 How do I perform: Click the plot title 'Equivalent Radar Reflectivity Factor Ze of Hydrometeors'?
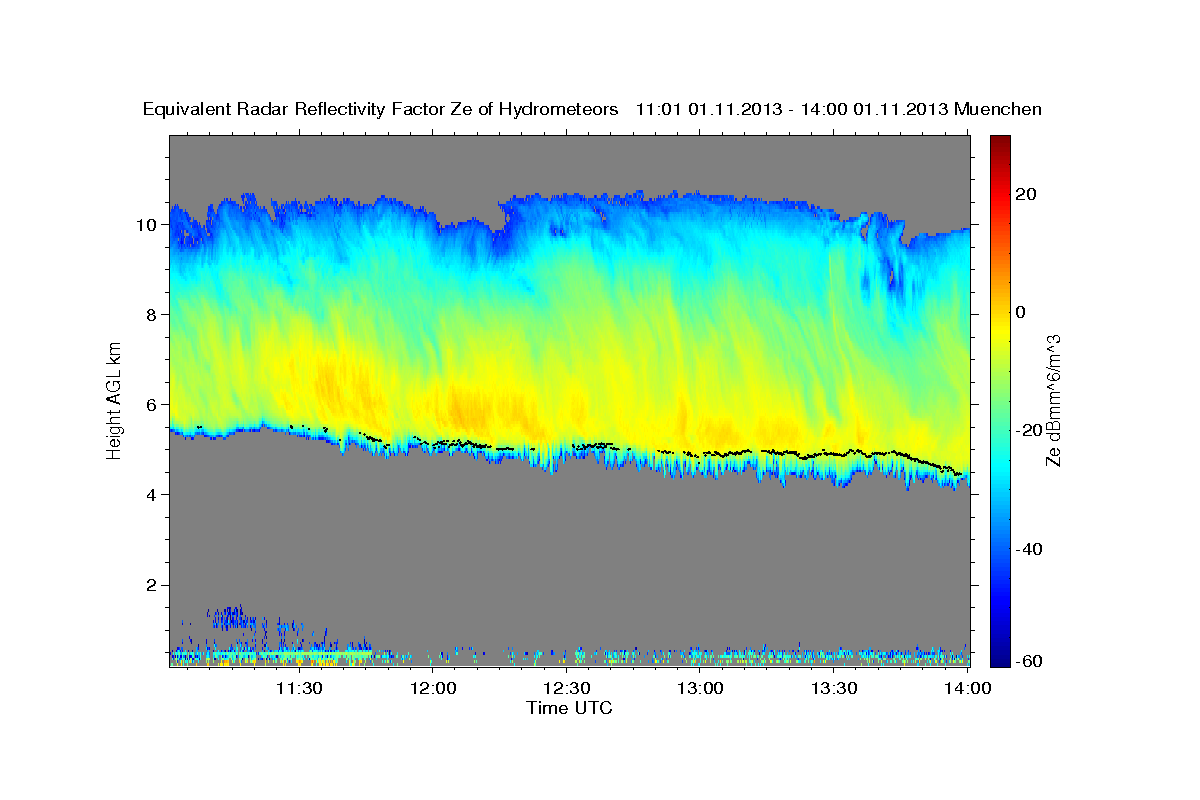(x=380, y=109)
